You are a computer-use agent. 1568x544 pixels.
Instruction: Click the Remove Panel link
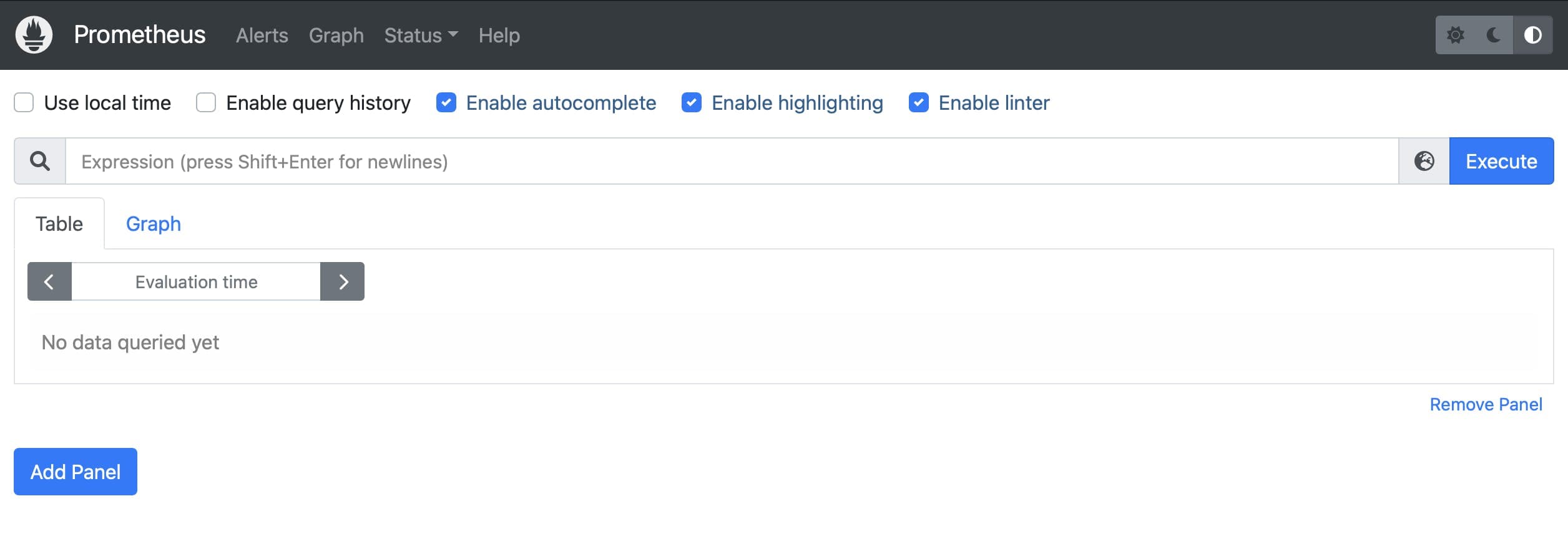click(x=1486, y=404)
